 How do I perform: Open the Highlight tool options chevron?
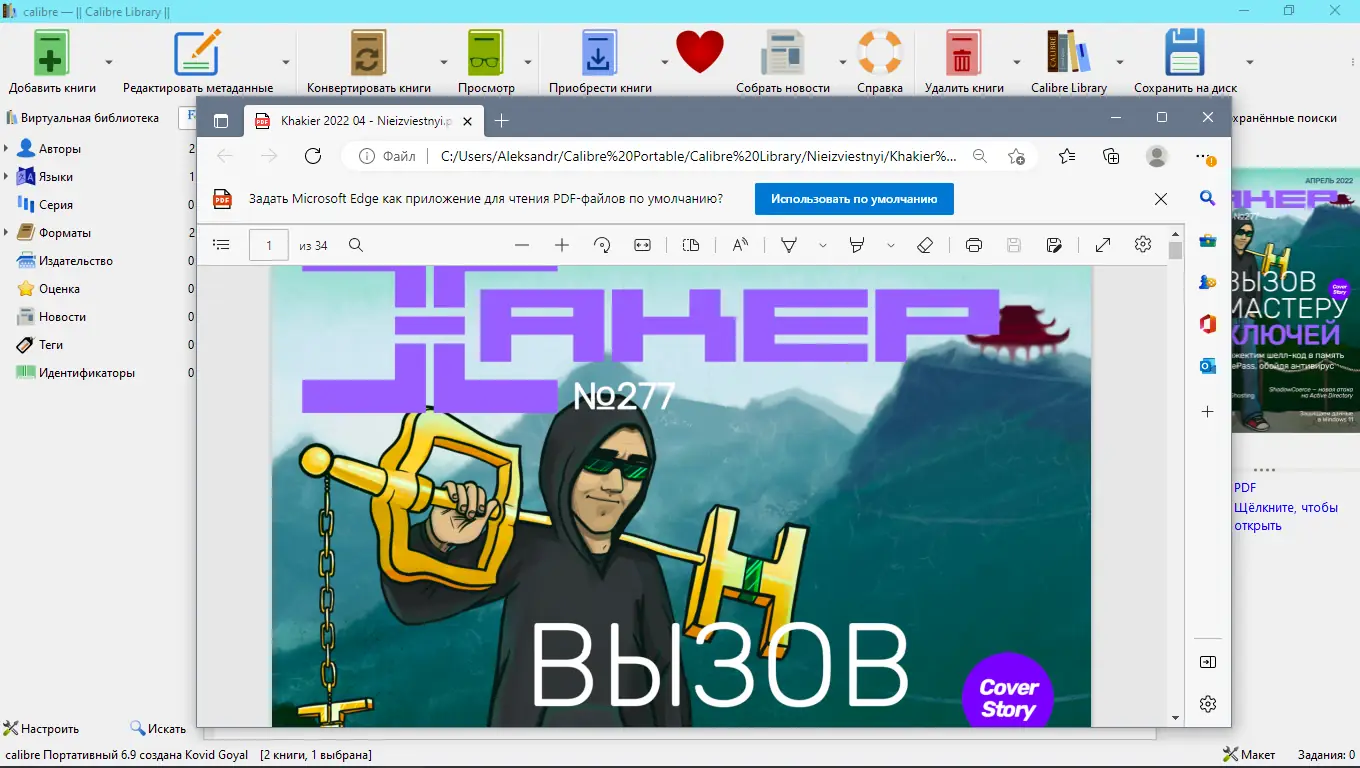(890, 245)
